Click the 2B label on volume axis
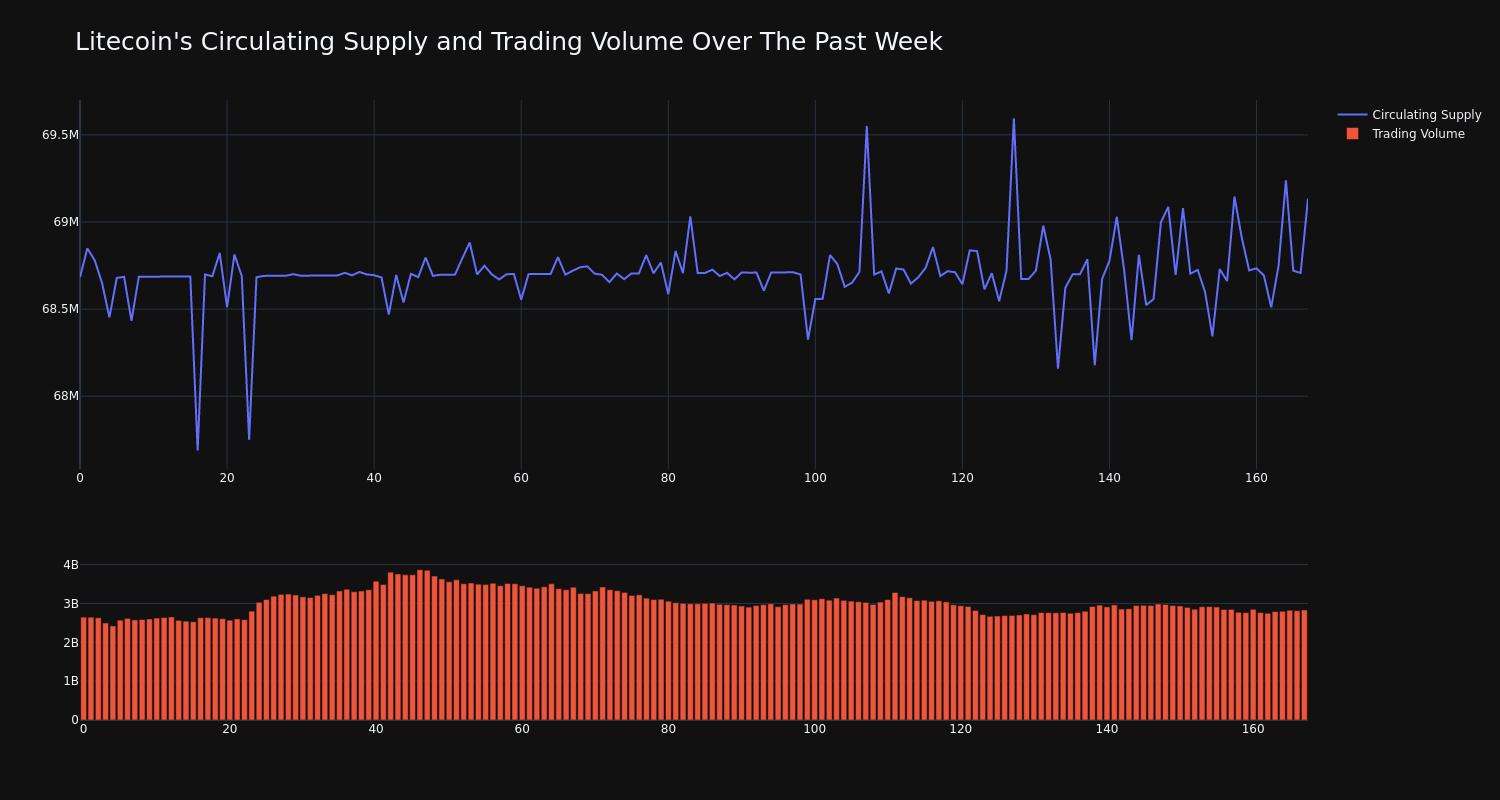The height and width of the screenshot is (800, 1500). click(x=71, y=643)
